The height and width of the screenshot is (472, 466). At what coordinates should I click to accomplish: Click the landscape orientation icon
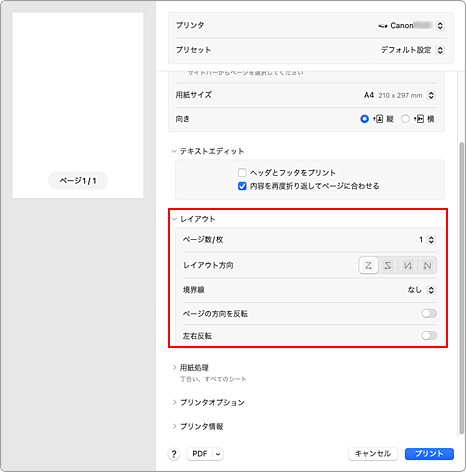click(419, 119)
